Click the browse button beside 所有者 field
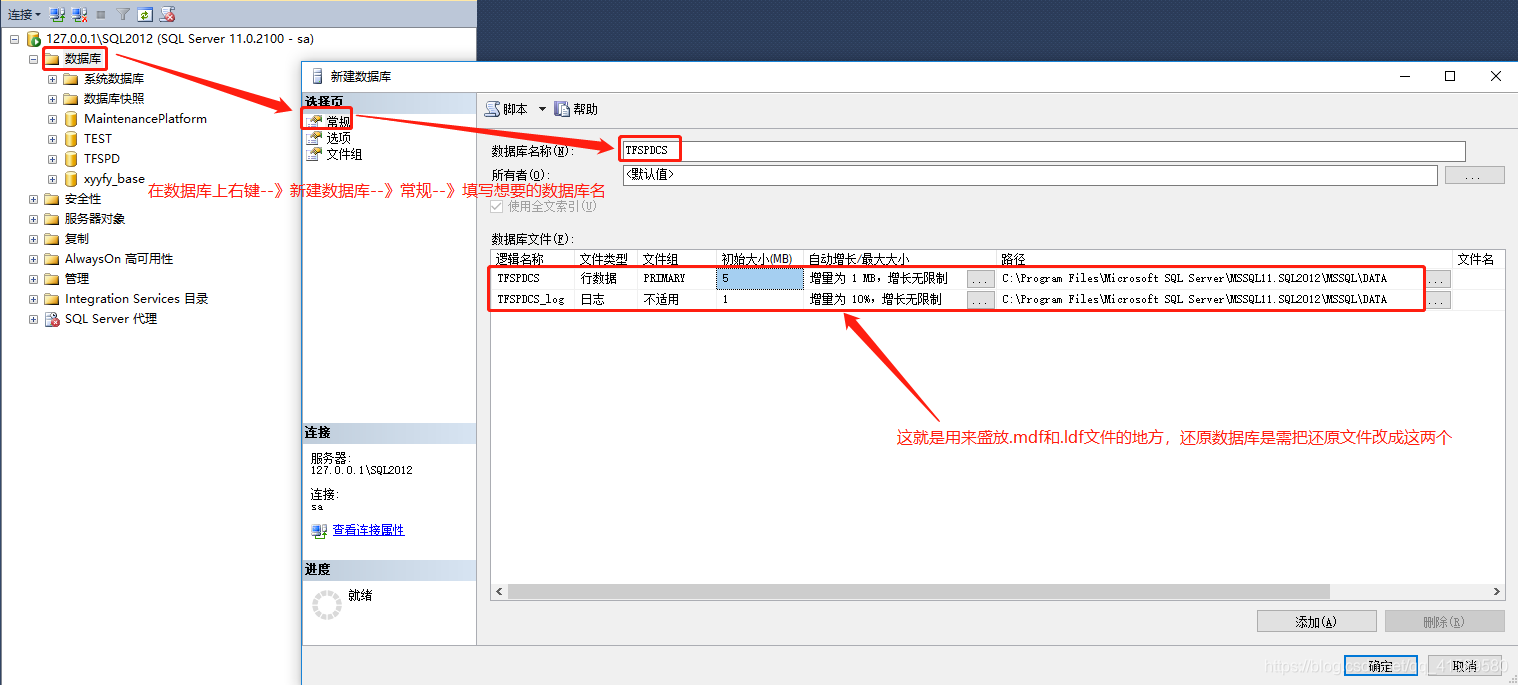 click(1474, 175)
